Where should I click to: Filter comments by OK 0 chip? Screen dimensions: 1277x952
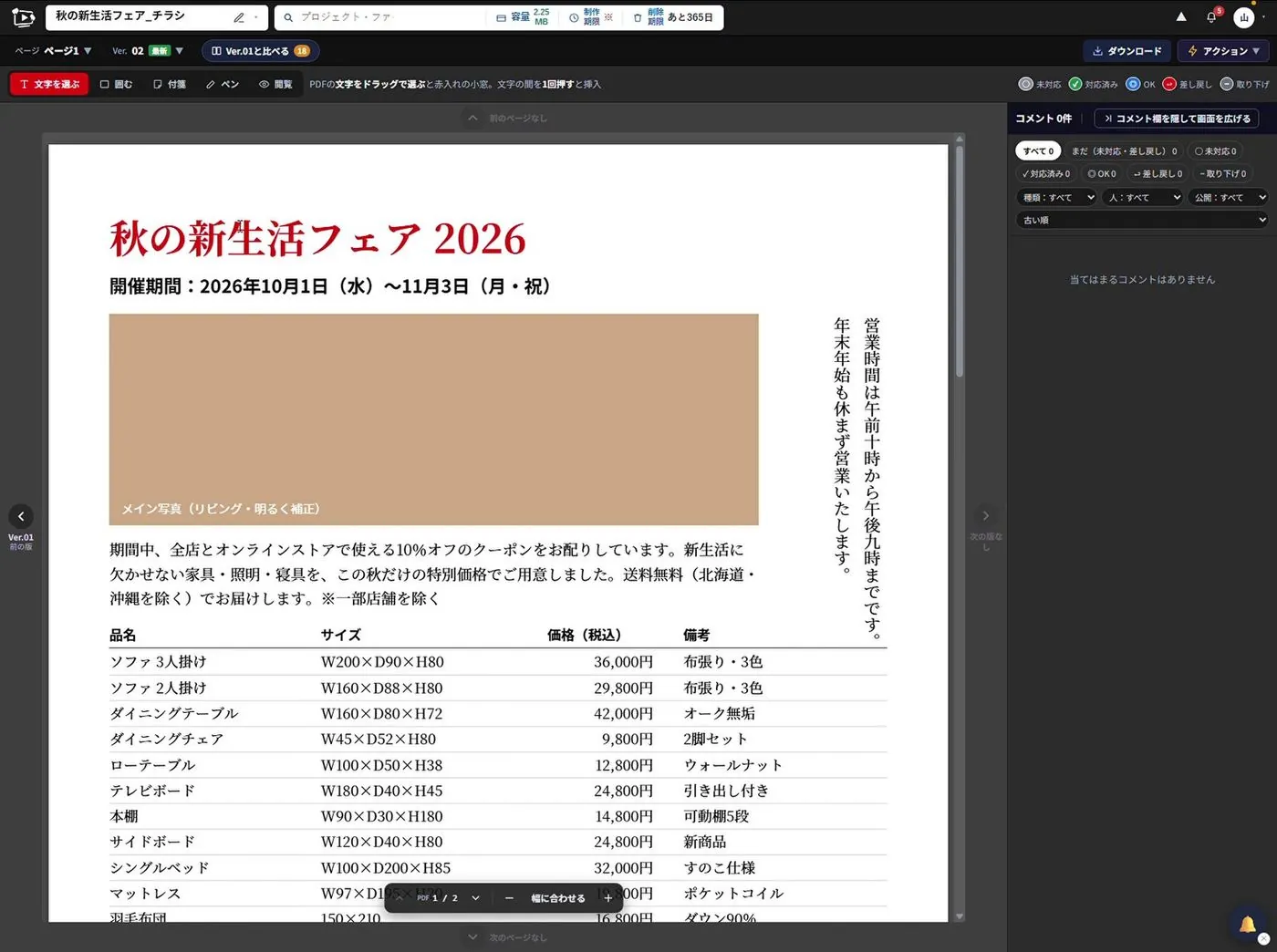pyautogui.click(x=1102, y=173)
